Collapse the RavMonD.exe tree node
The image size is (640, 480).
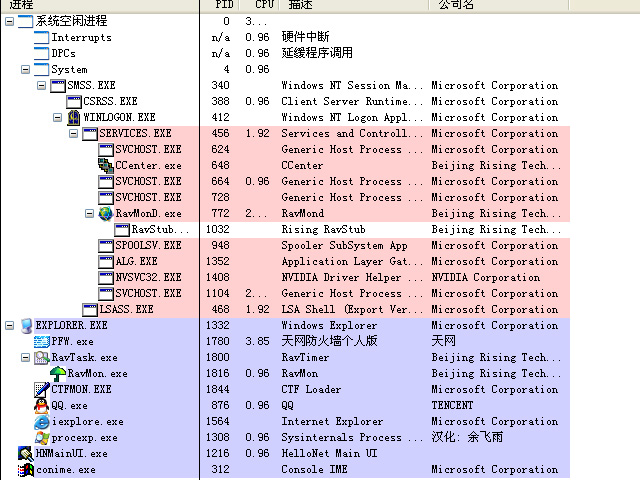point(89,213)
